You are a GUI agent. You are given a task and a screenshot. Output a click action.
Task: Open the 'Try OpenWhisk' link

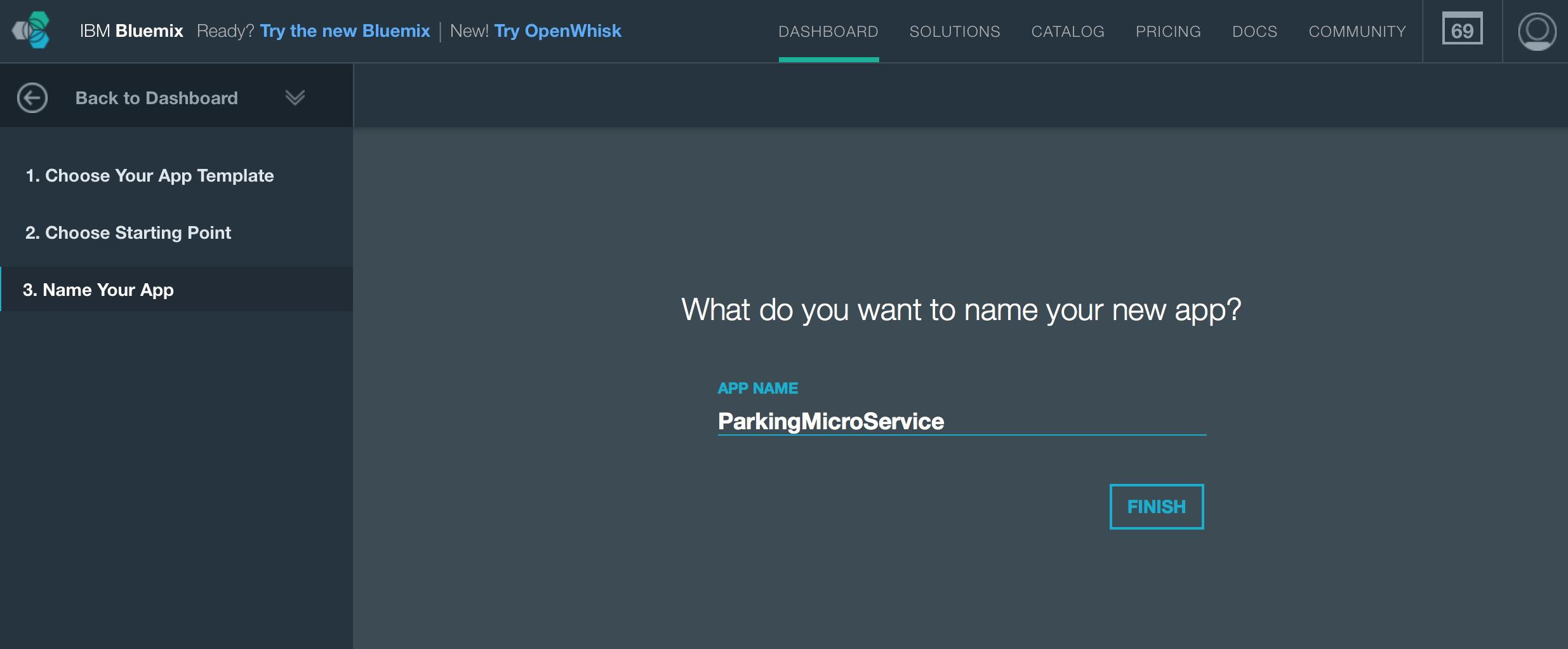coord(557,30)
